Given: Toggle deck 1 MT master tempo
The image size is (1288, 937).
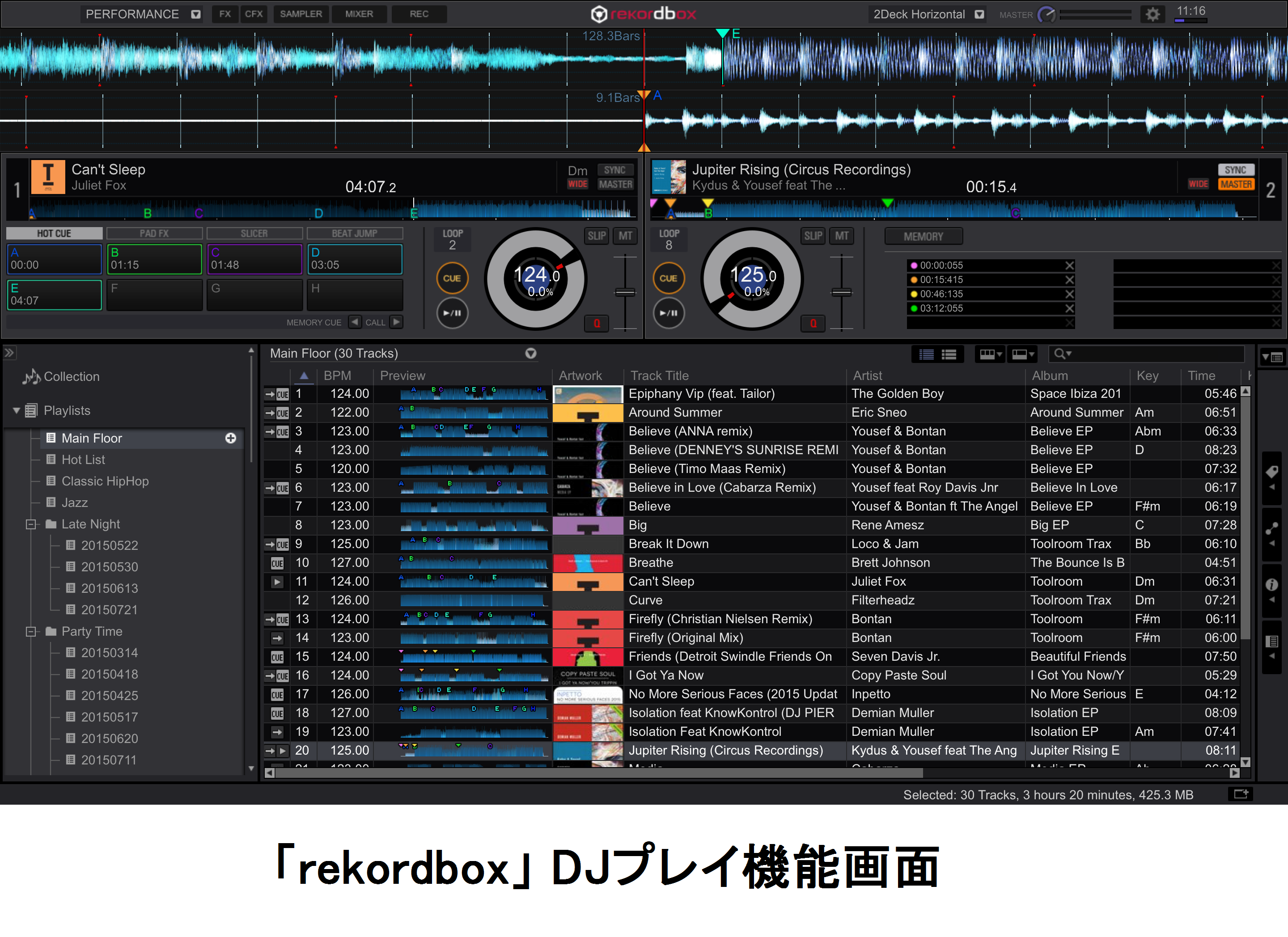Looking at the screenshot, I should tap(625, 236).
